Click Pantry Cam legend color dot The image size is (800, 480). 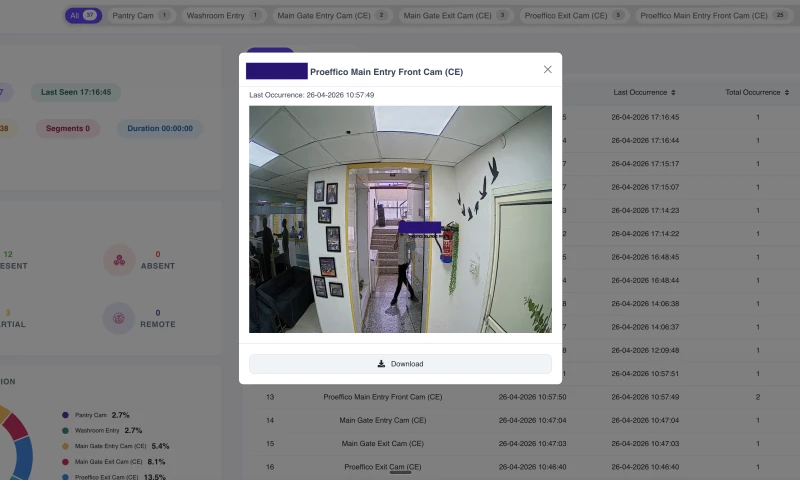click(x=65, y=415)
